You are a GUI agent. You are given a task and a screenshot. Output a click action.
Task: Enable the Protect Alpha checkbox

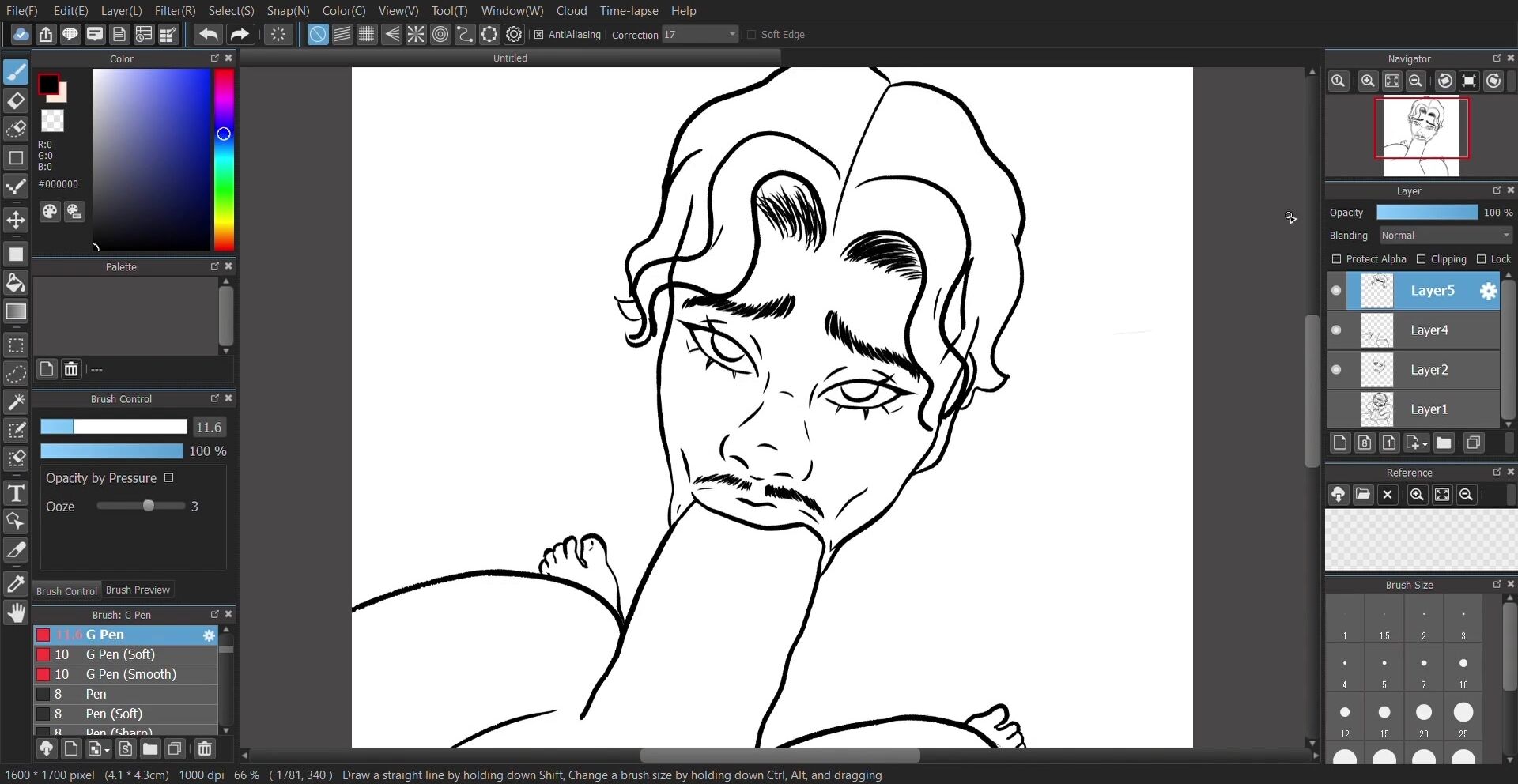(1337, 259)
